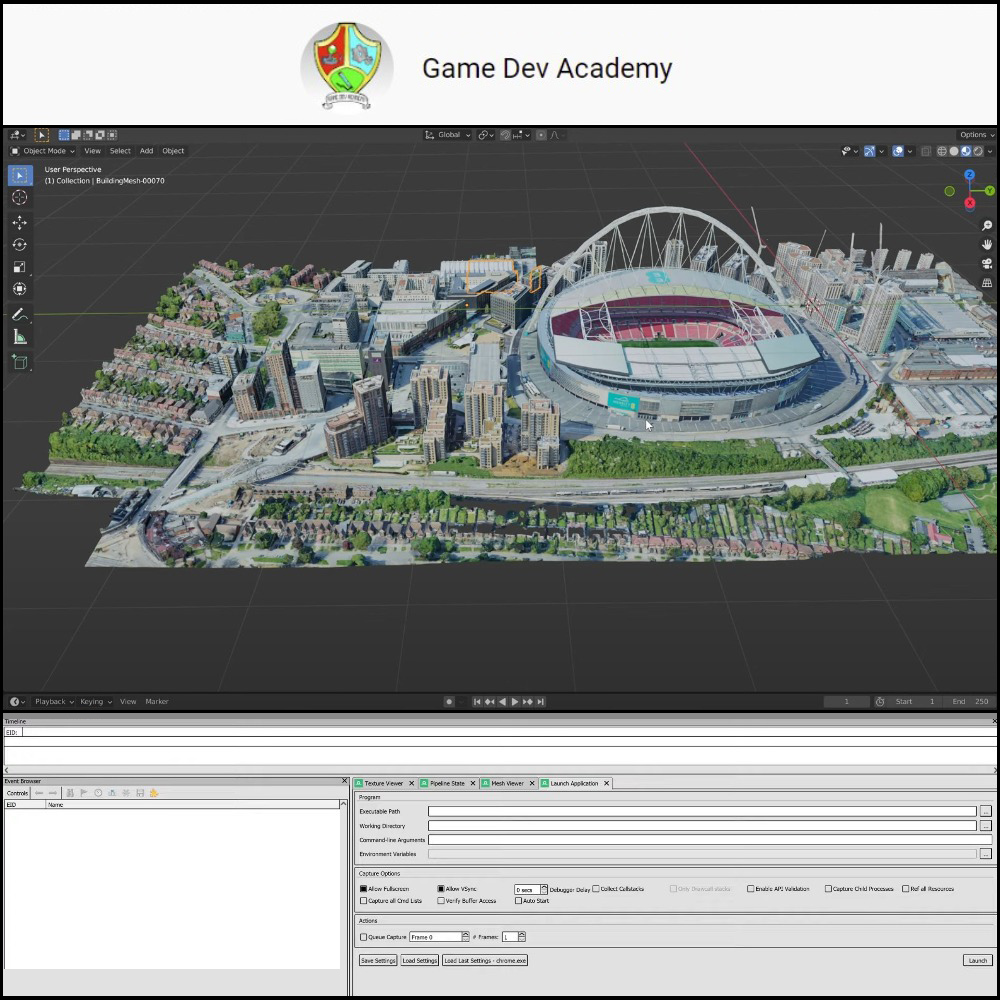Play the animation forward
The image size is (1000, 1000).
point(515,702)
